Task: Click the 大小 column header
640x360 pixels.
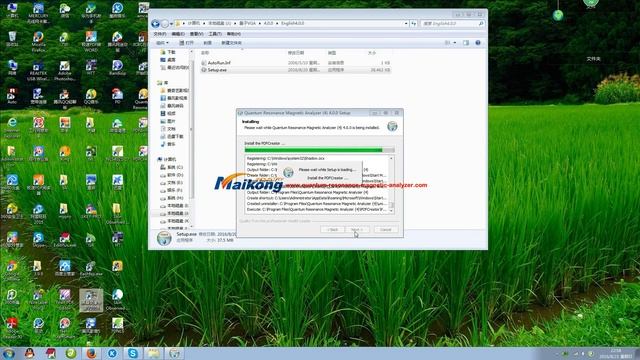Action: pyautogui.click(x=372, y=53)
